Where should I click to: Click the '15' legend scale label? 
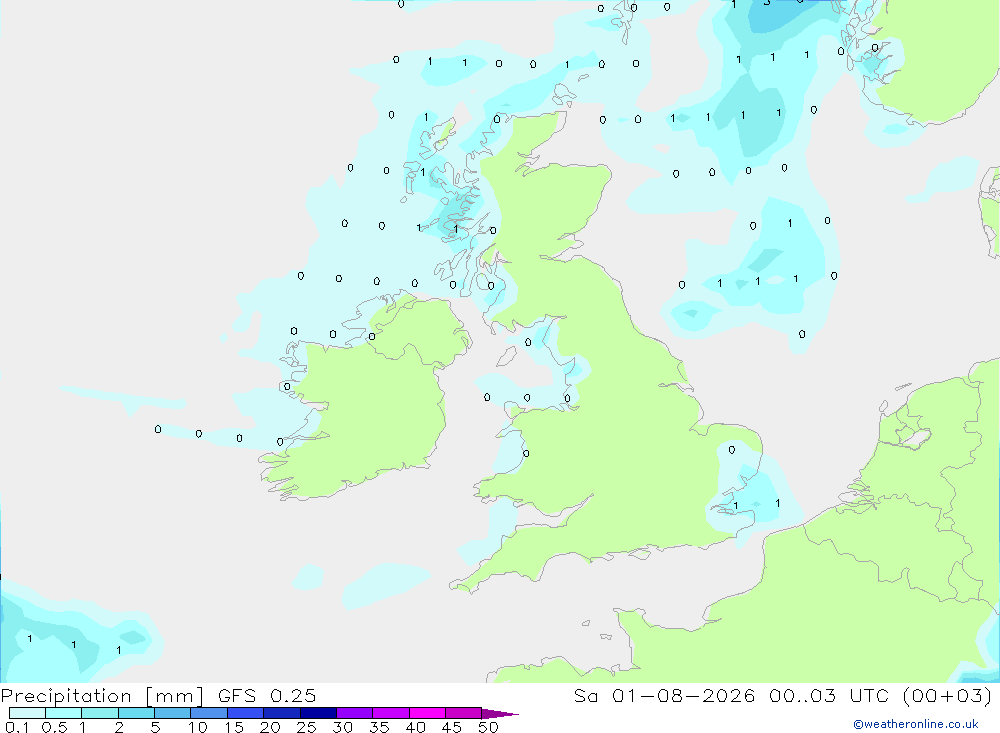234,727
